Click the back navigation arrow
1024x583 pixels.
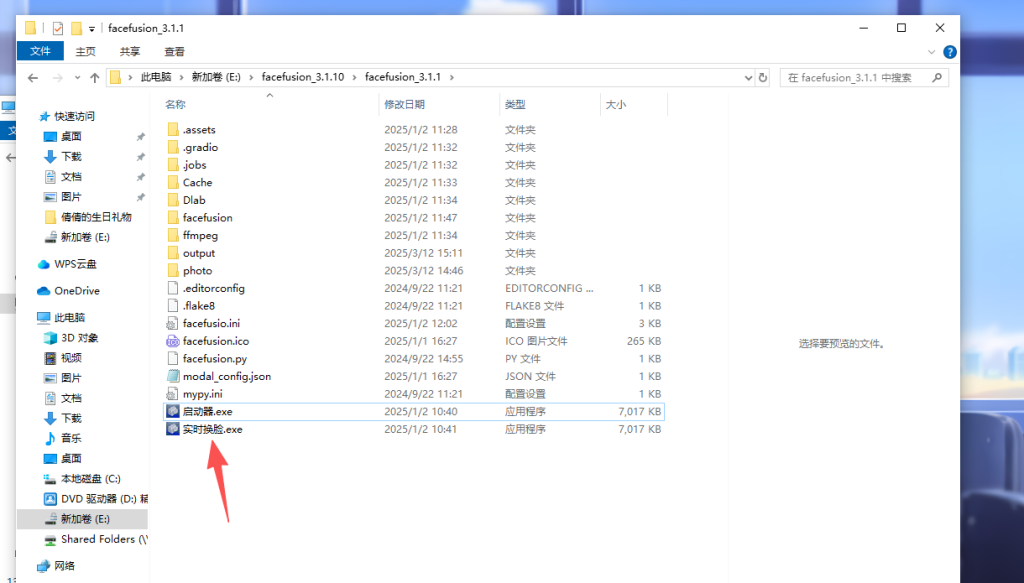click(x=33, y=77)
